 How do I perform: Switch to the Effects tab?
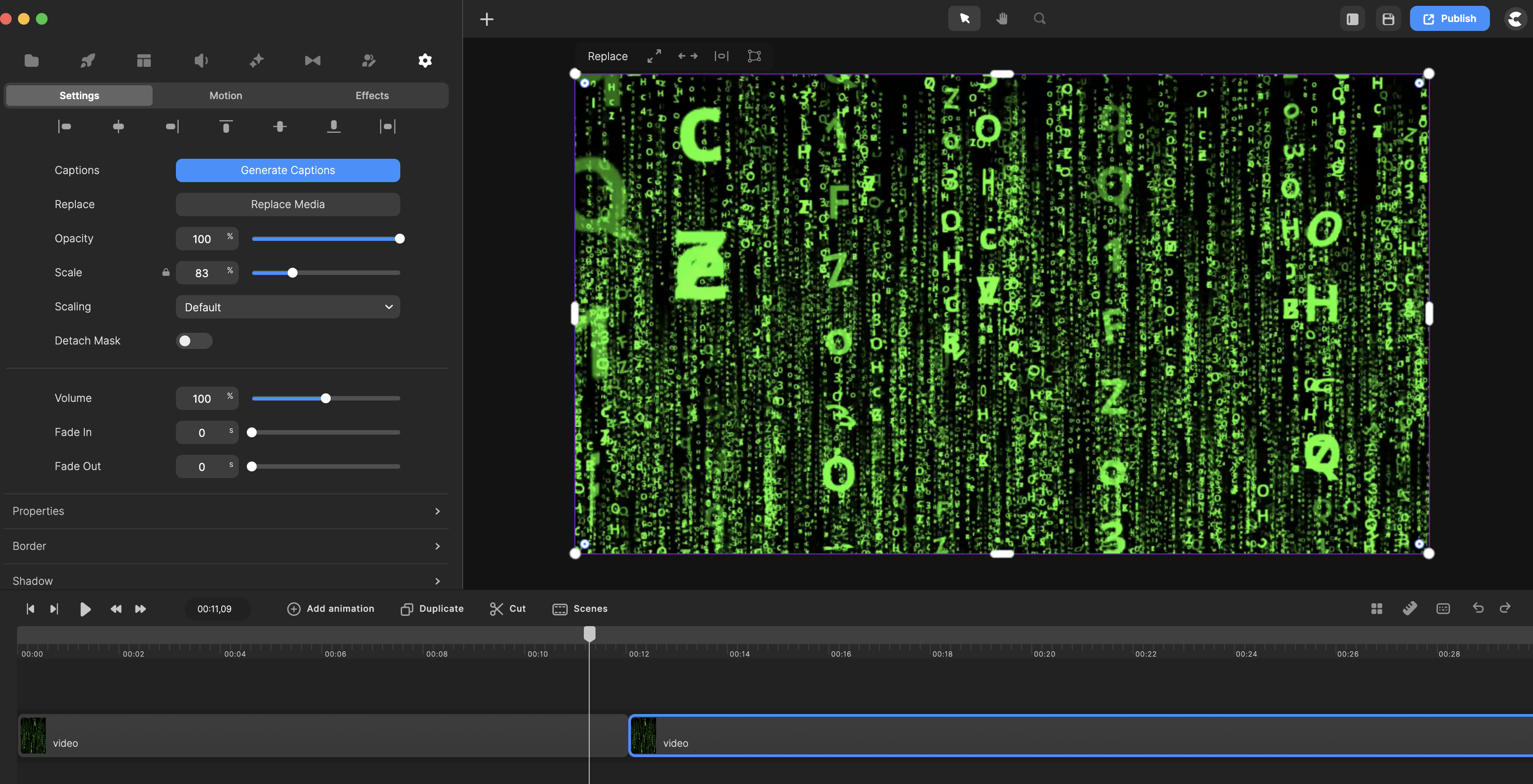pyautogui.click(x=372, y=95)
